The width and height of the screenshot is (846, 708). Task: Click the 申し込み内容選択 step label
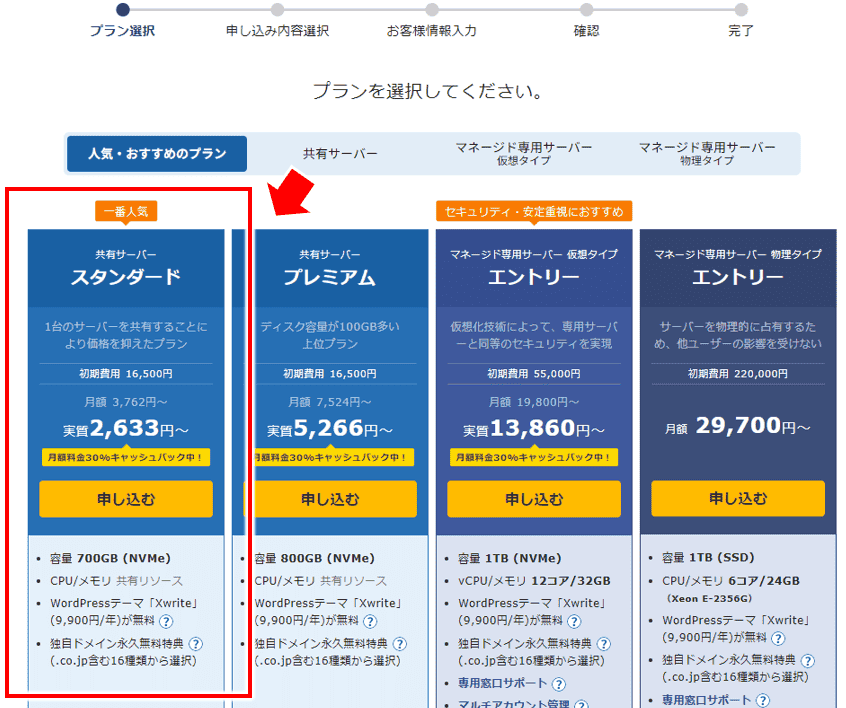pos(277,31)
